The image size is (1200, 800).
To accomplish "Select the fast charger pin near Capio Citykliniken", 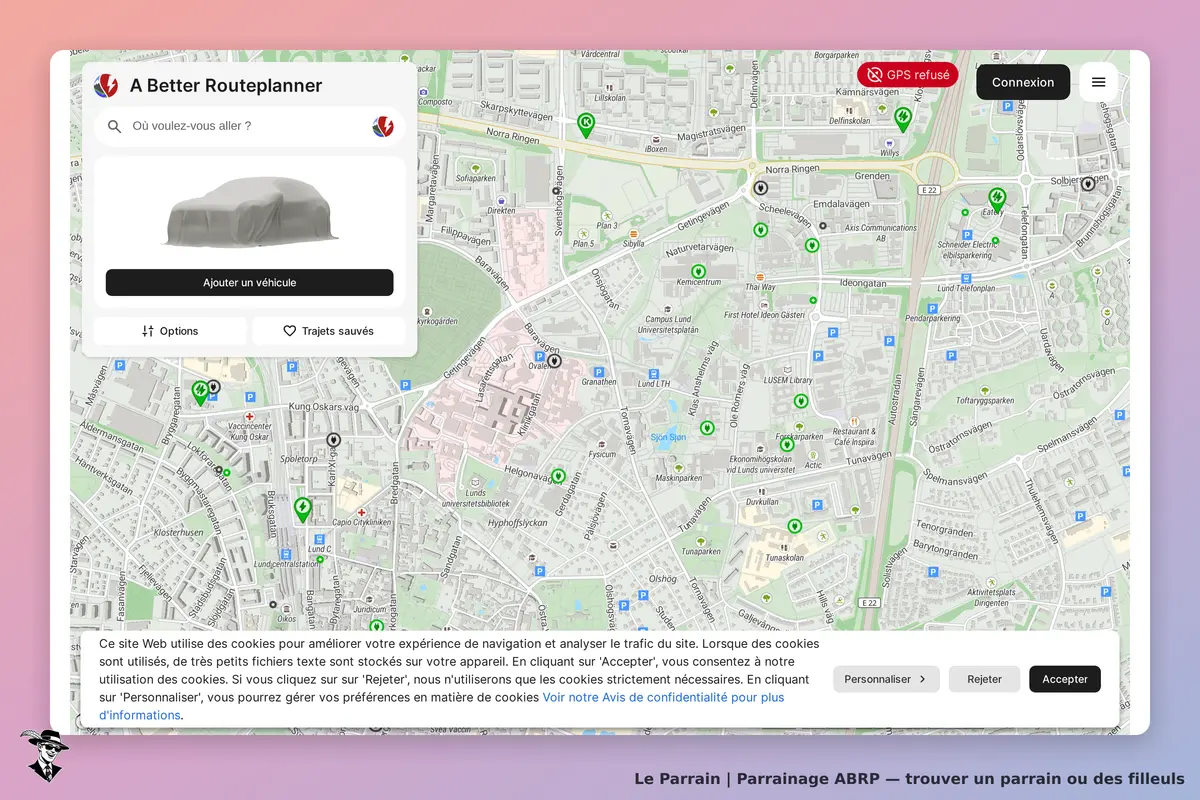I will [x=302, y=510].
